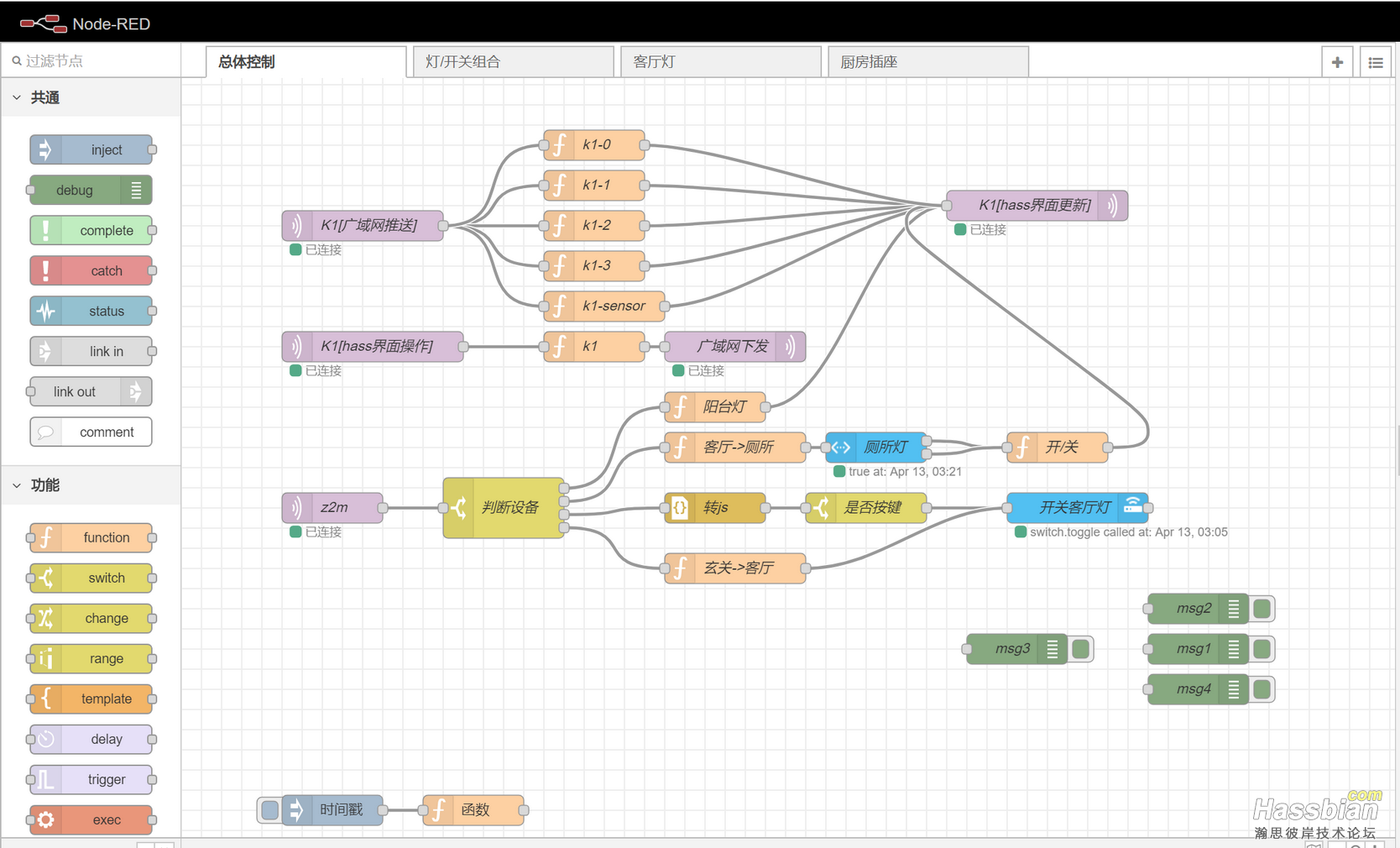Add a new flow tab
The height and width of the screenshot is (848, 1400).
tap(1337, 62)
